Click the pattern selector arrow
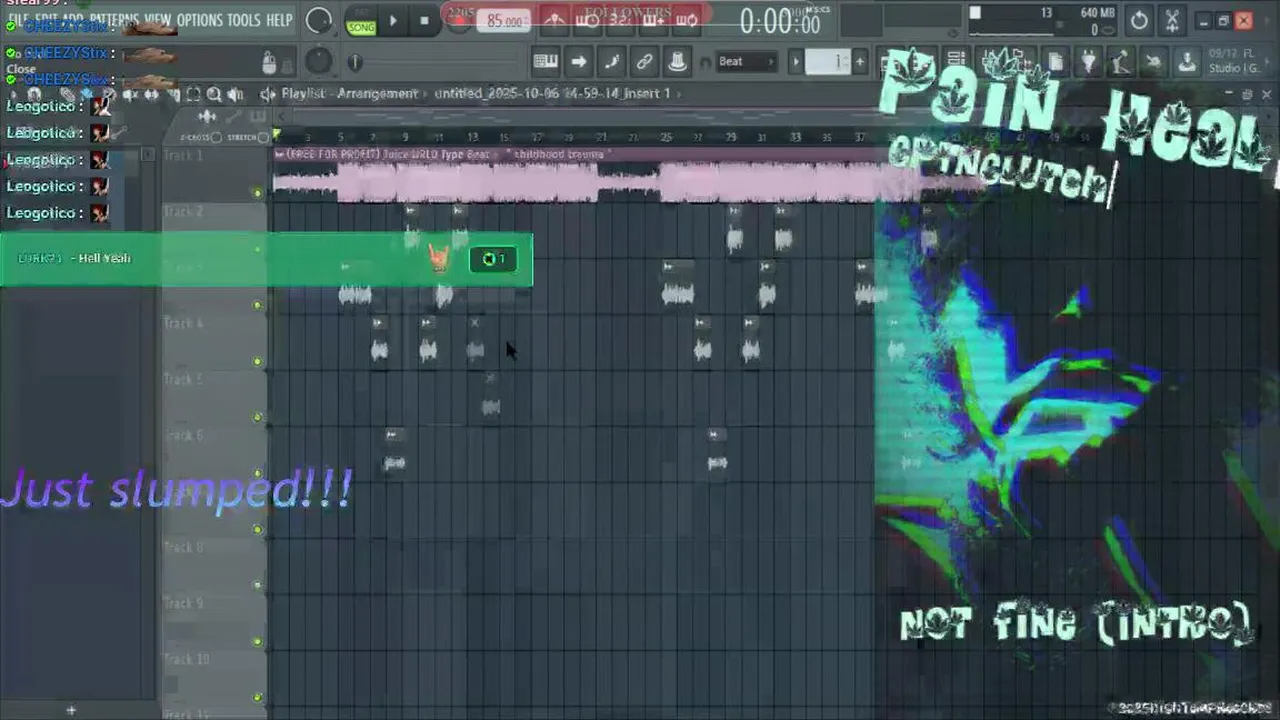 tap(796, 62)
